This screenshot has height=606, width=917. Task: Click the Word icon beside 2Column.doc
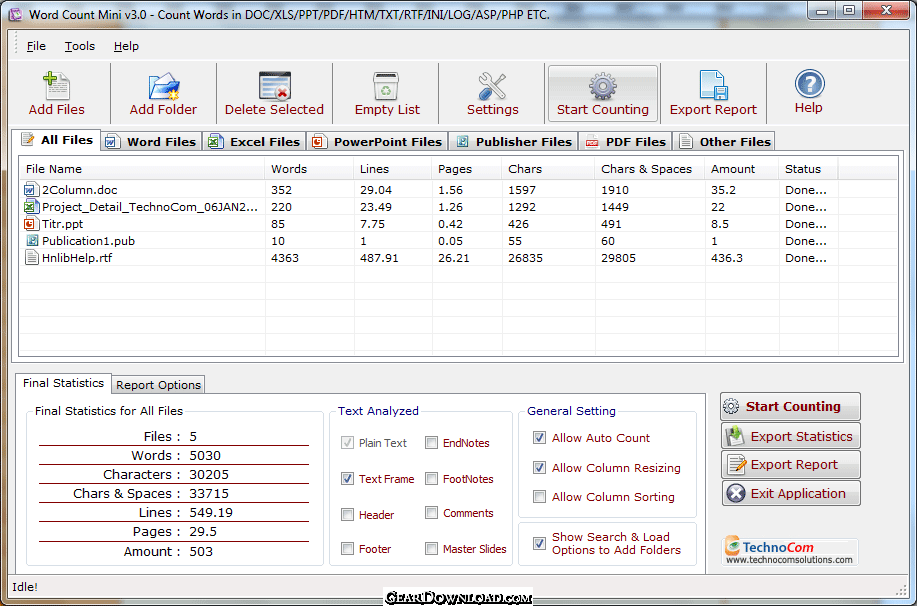click(x=32, y=190)
